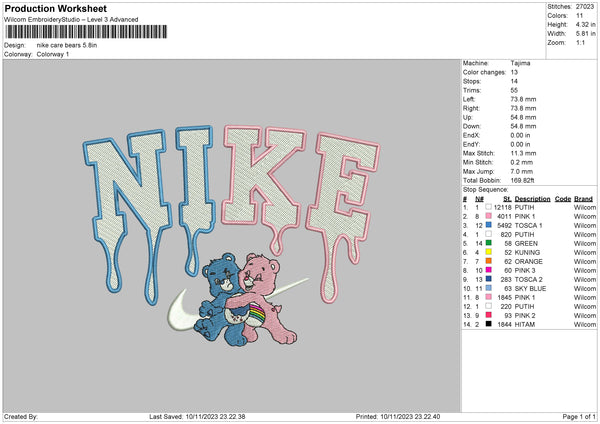This screenshot has width=600, height=424.
Task: Click stitch count 12118 in row 1
Action: (x=502, y=207)
